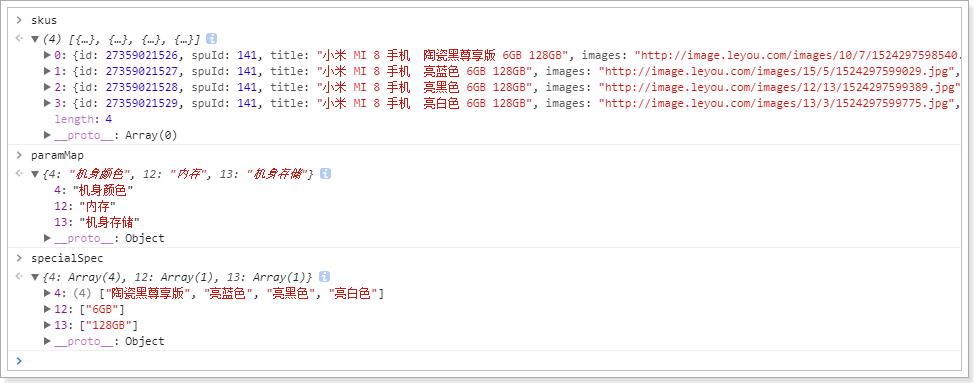Click info icon next to paramMap object summary
Image resolution: width=974 pixels, height=383 pixels.
[x=325, y=174]
